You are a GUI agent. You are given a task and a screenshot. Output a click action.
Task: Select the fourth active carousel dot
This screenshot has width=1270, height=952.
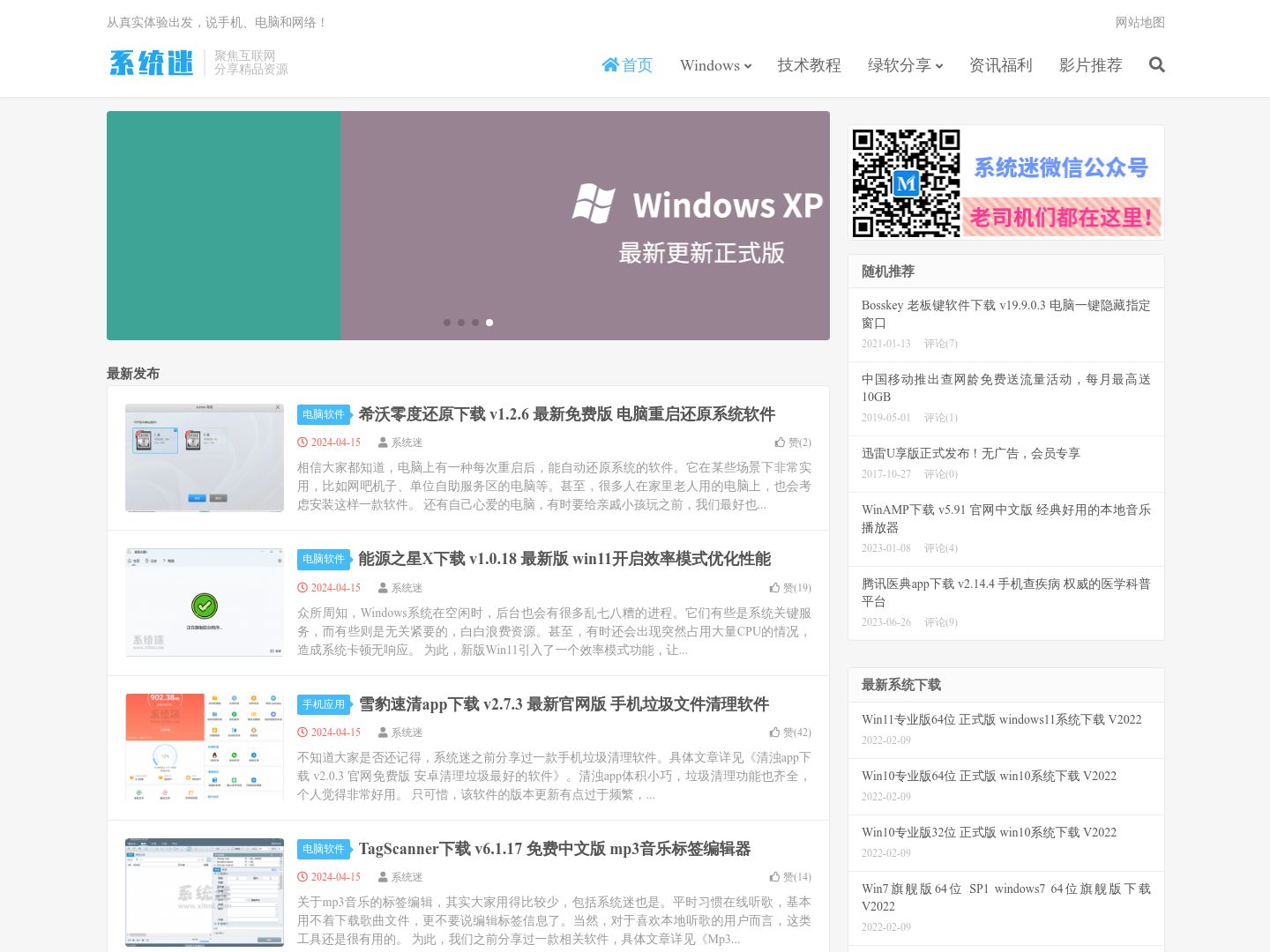tap(489, 323)
